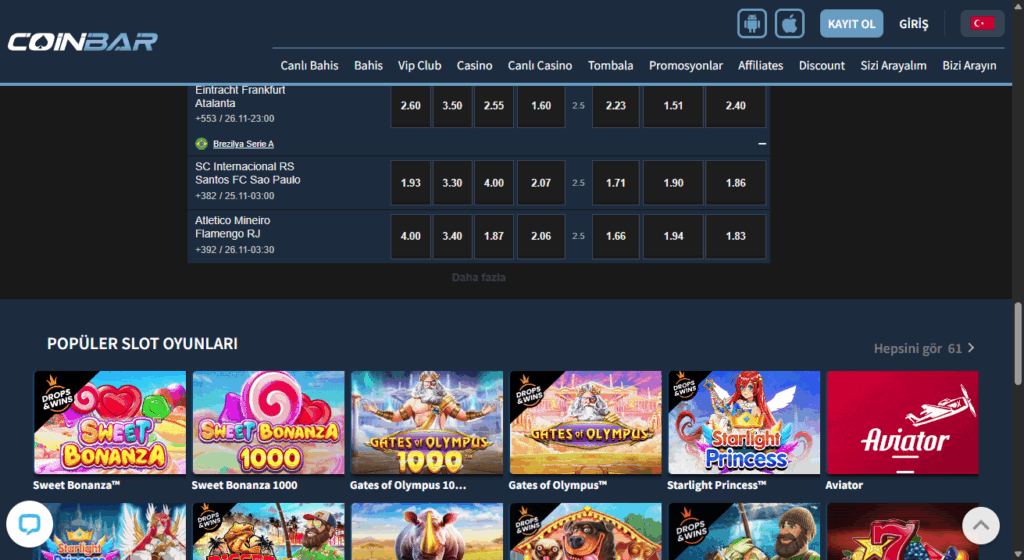This screenshot has height=560, width=1024.
Task: Click the Brazil flag icon beside Serie A
Action: pos(201,144)
